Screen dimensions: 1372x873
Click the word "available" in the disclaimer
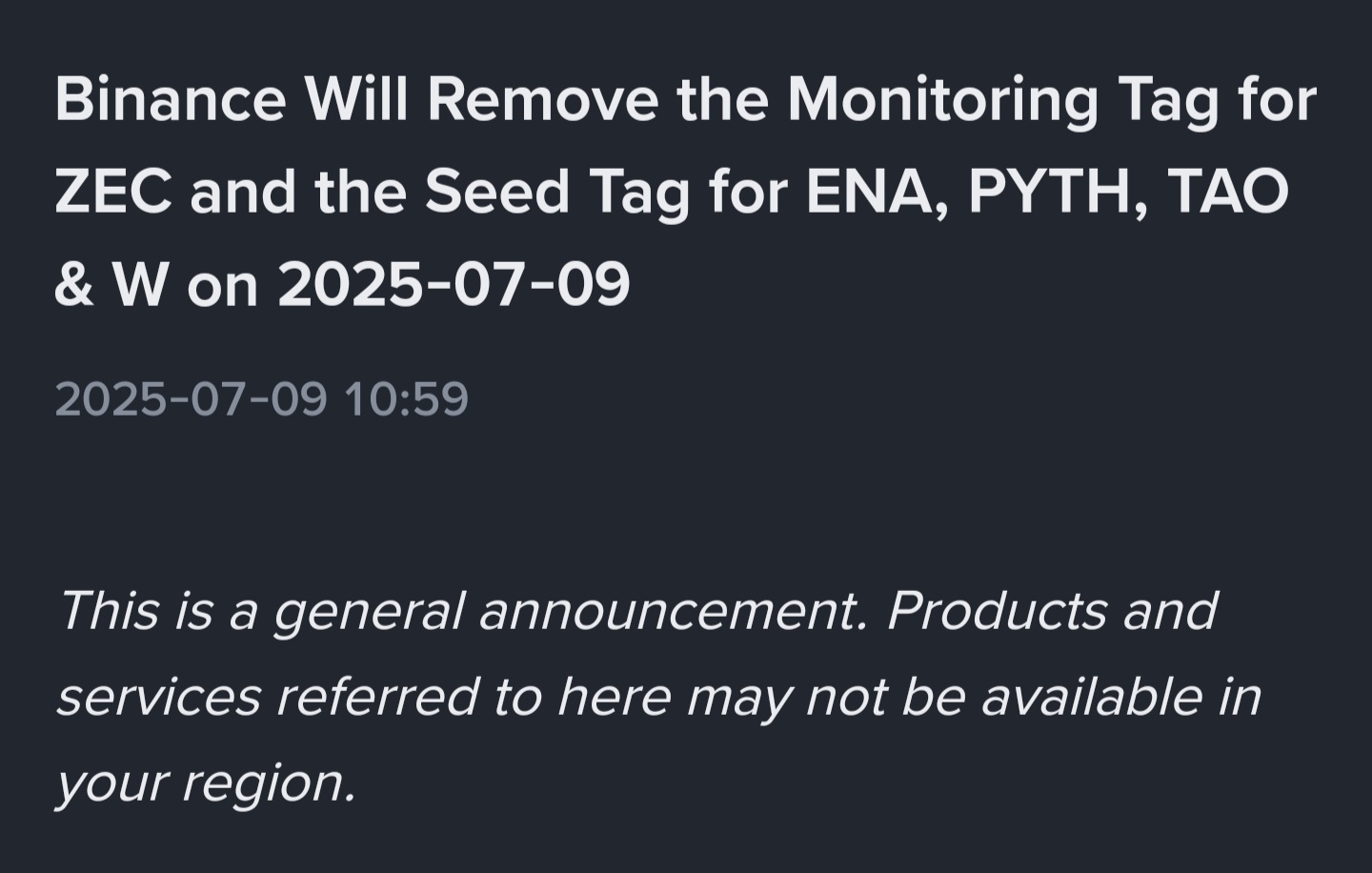[x=1092, y=697]
